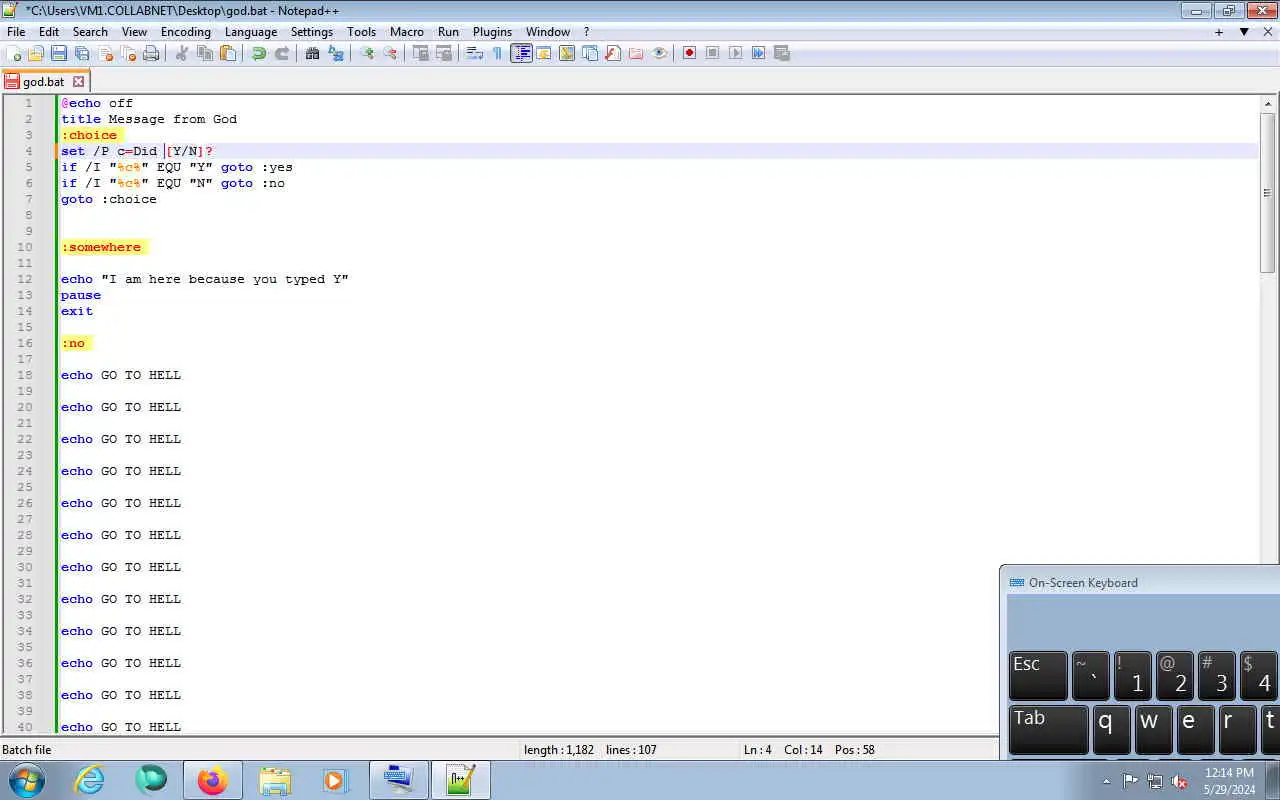Click the volume icon in system tray
The image size is (1280, 800).
(1180, 781)
